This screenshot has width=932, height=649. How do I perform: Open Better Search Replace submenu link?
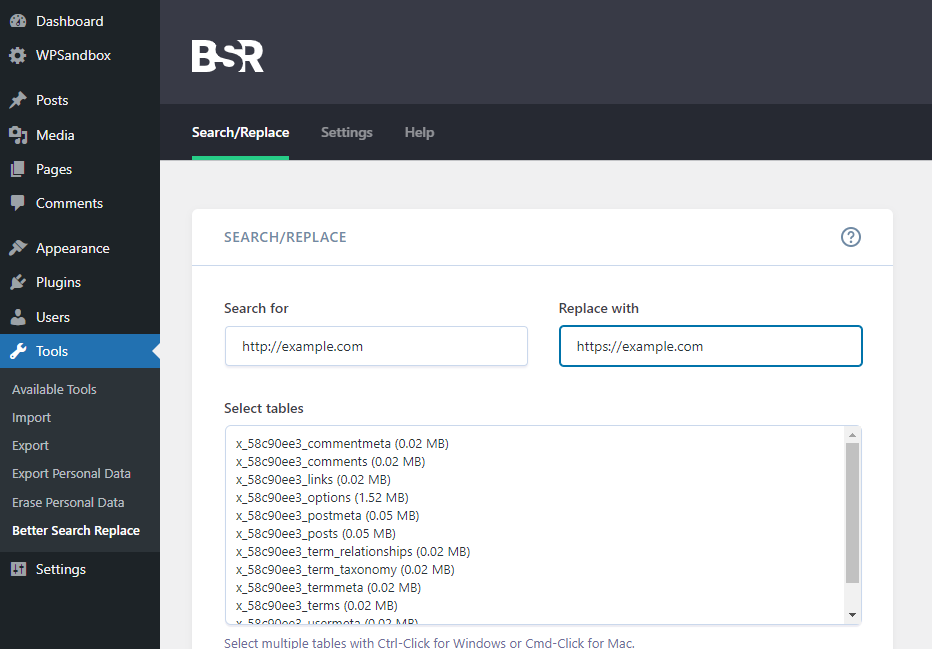[76, 531]
